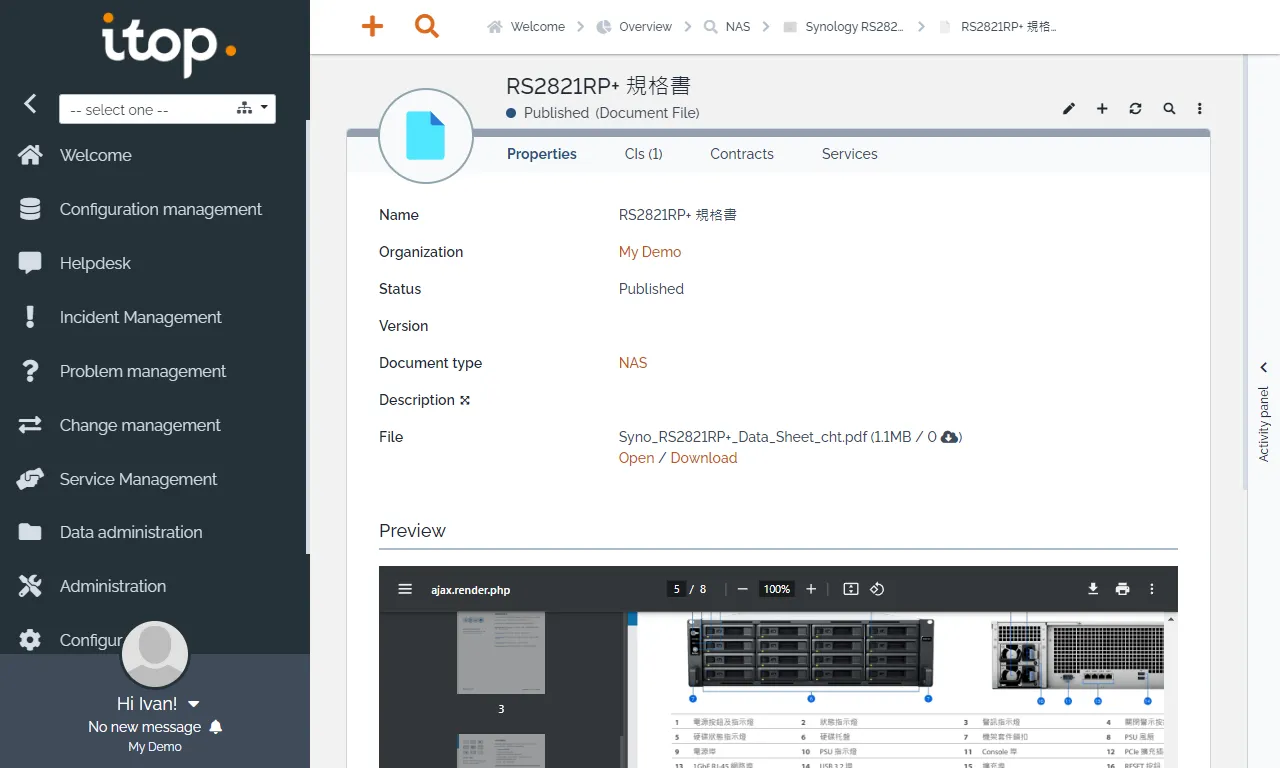Click the refresh icon in the object header
This screenshot has width=1280, height=768.
[x=1135, y=108]
